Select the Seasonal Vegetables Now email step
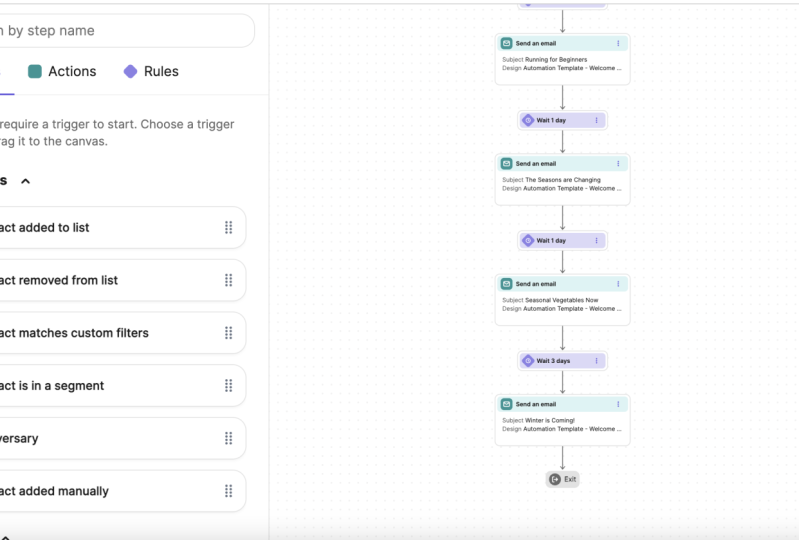This screenshot has width=799, height=540. 563,300
